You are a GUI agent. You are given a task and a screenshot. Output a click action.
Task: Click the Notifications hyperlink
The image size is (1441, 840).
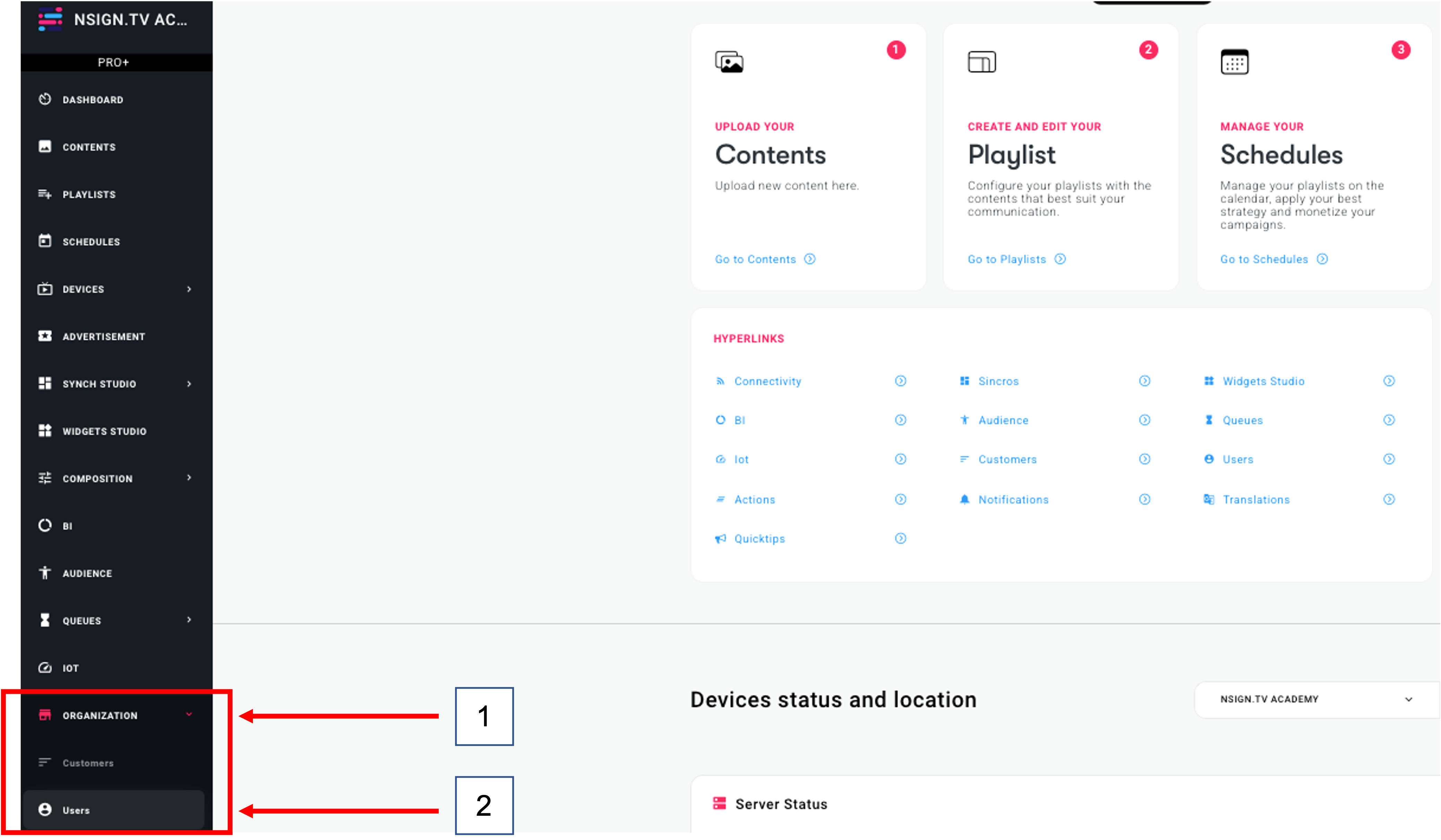pyautogui.click(x=1013, y=500)
